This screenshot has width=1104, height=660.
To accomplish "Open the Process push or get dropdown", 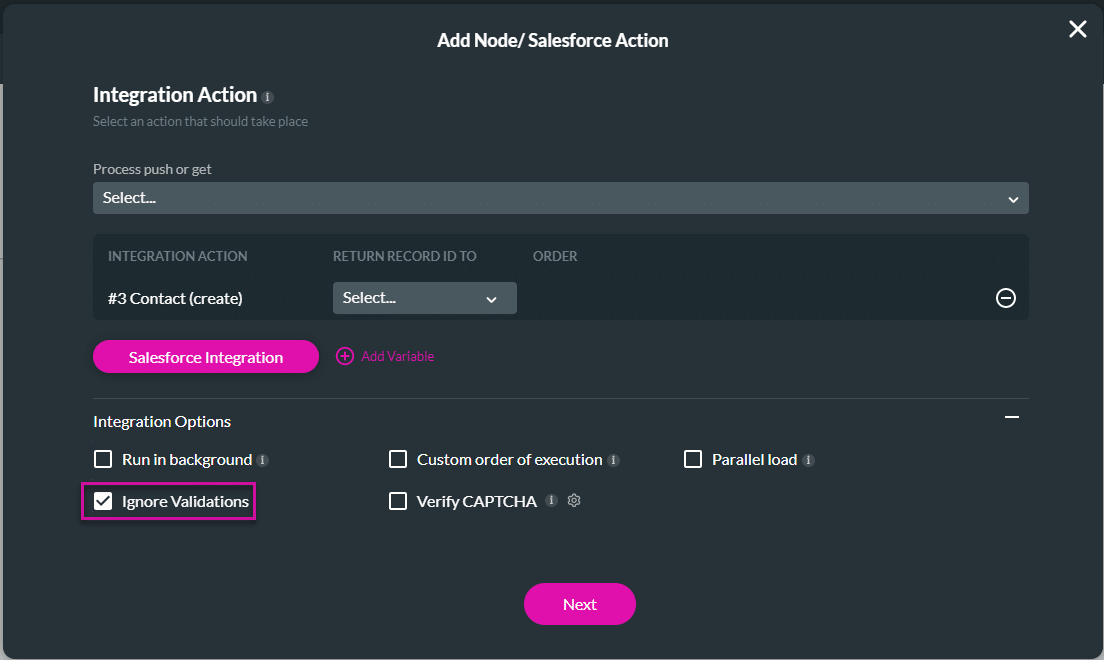I will 560,197.
